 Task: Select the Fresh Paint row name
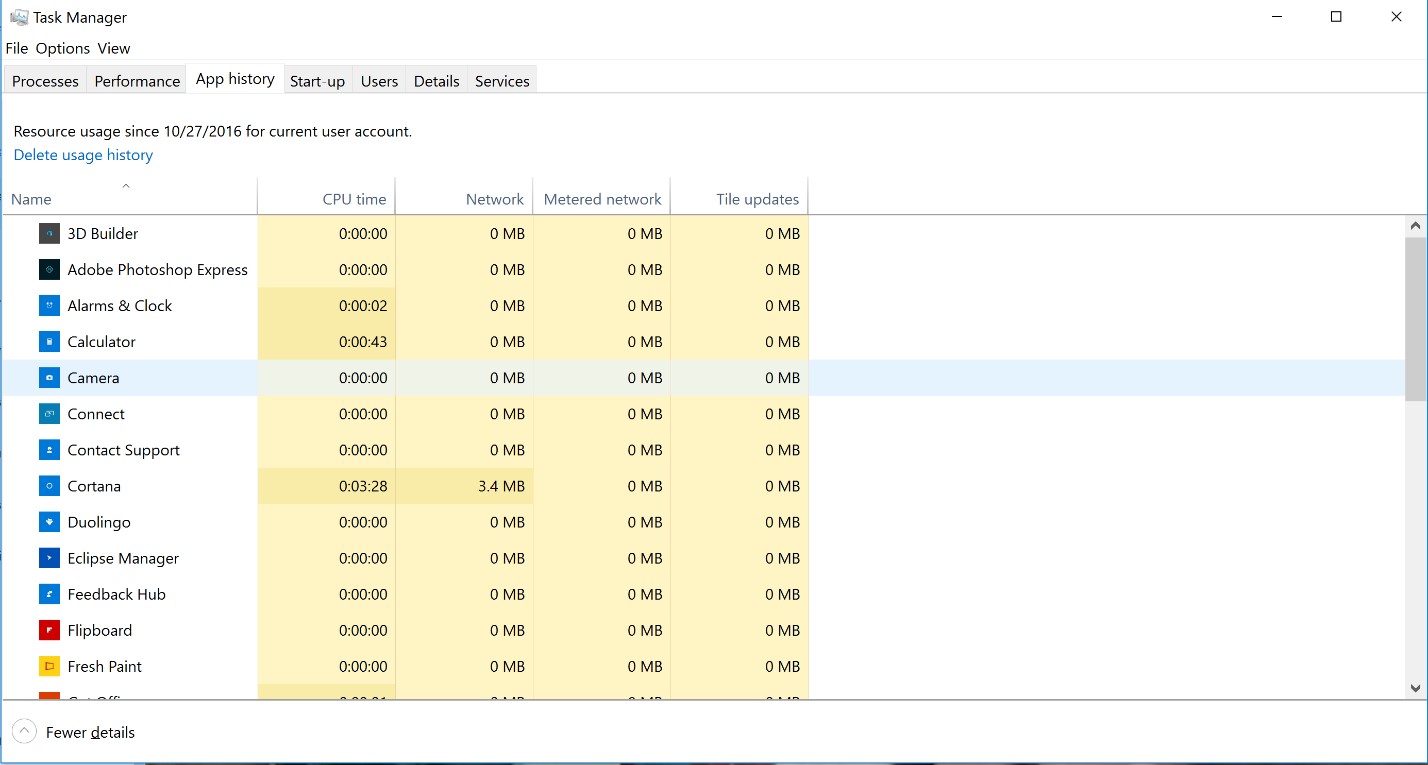click(x=105, y=665)
